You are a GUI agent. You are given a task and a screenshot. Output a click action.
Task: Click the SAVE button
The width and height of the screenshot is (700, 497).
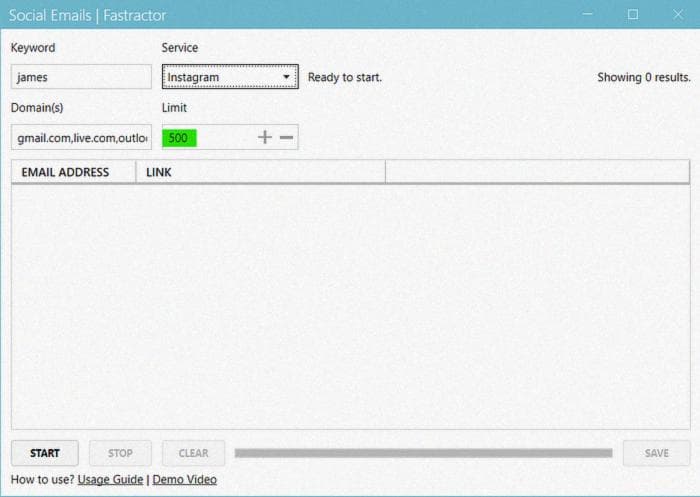(x=656, y=453)
